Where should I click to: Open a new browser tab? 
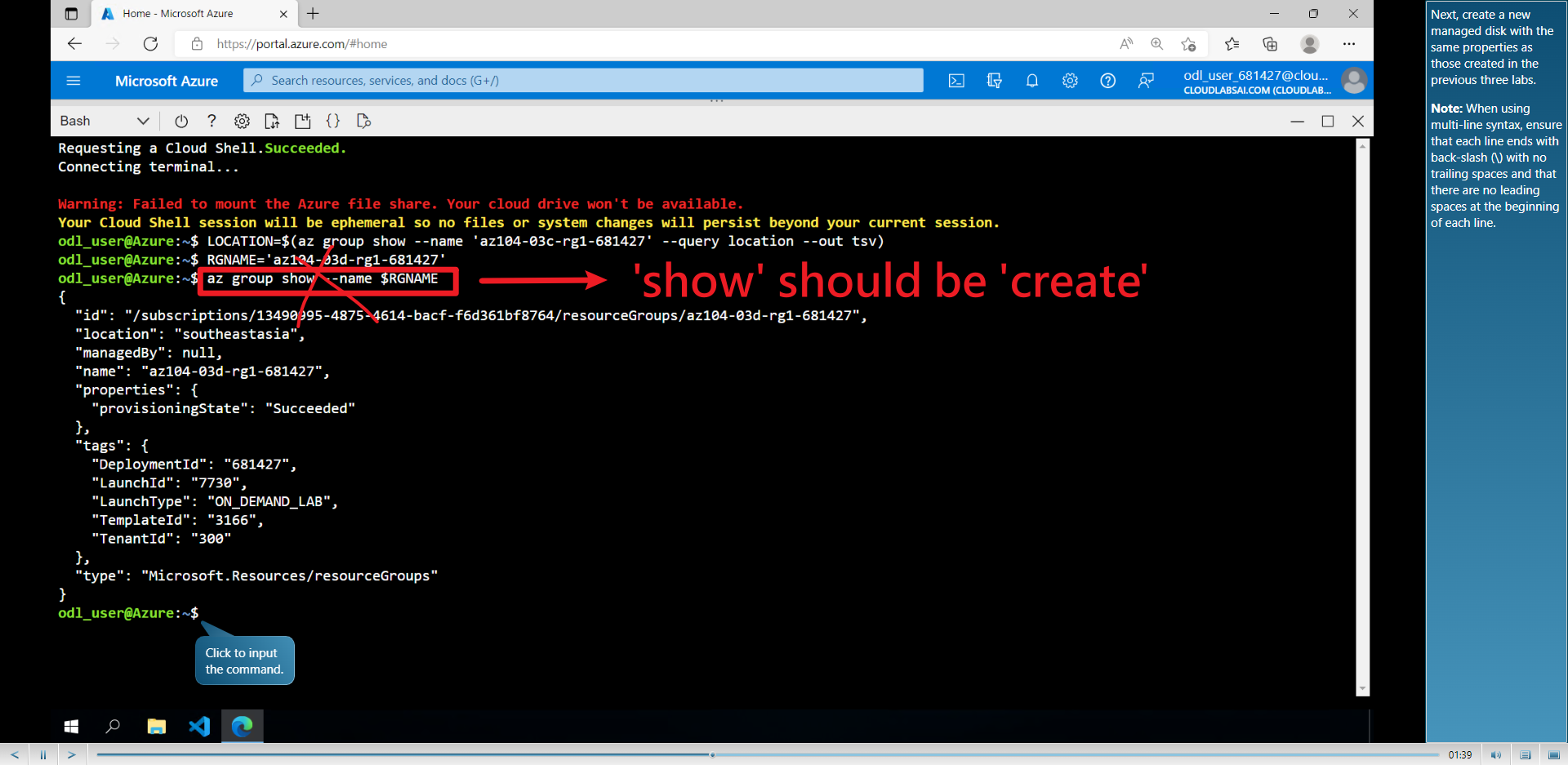coord(313,14)
